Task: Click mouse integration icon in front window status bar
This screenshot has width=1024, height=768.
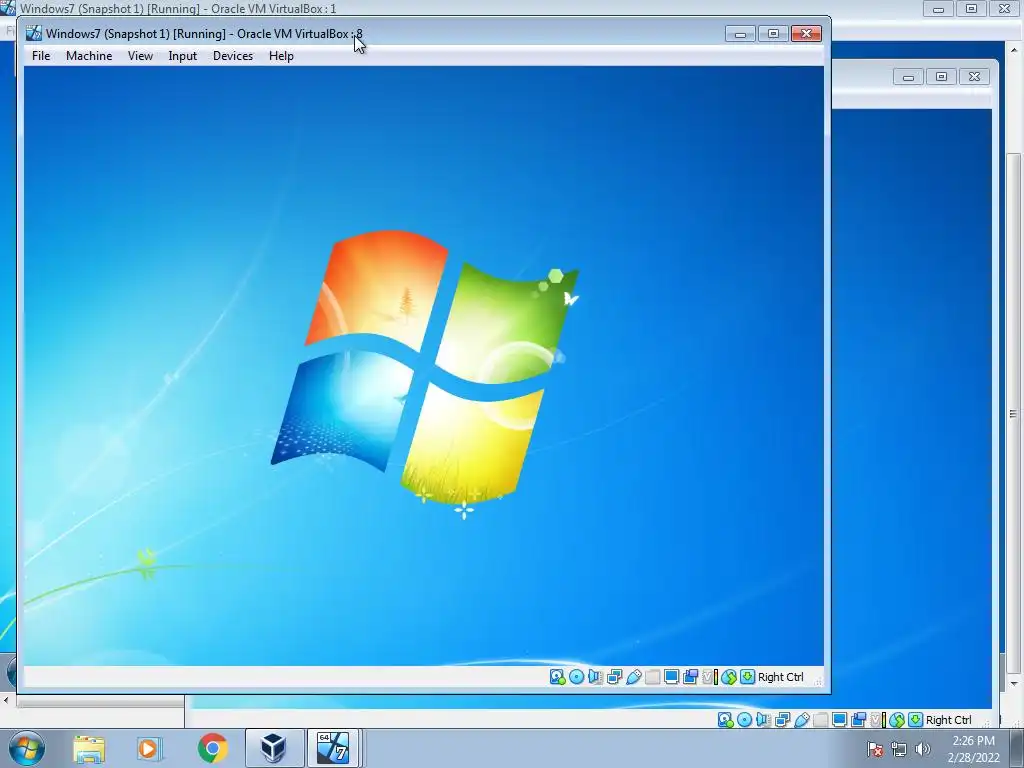Action: click(x=728, y=677)
